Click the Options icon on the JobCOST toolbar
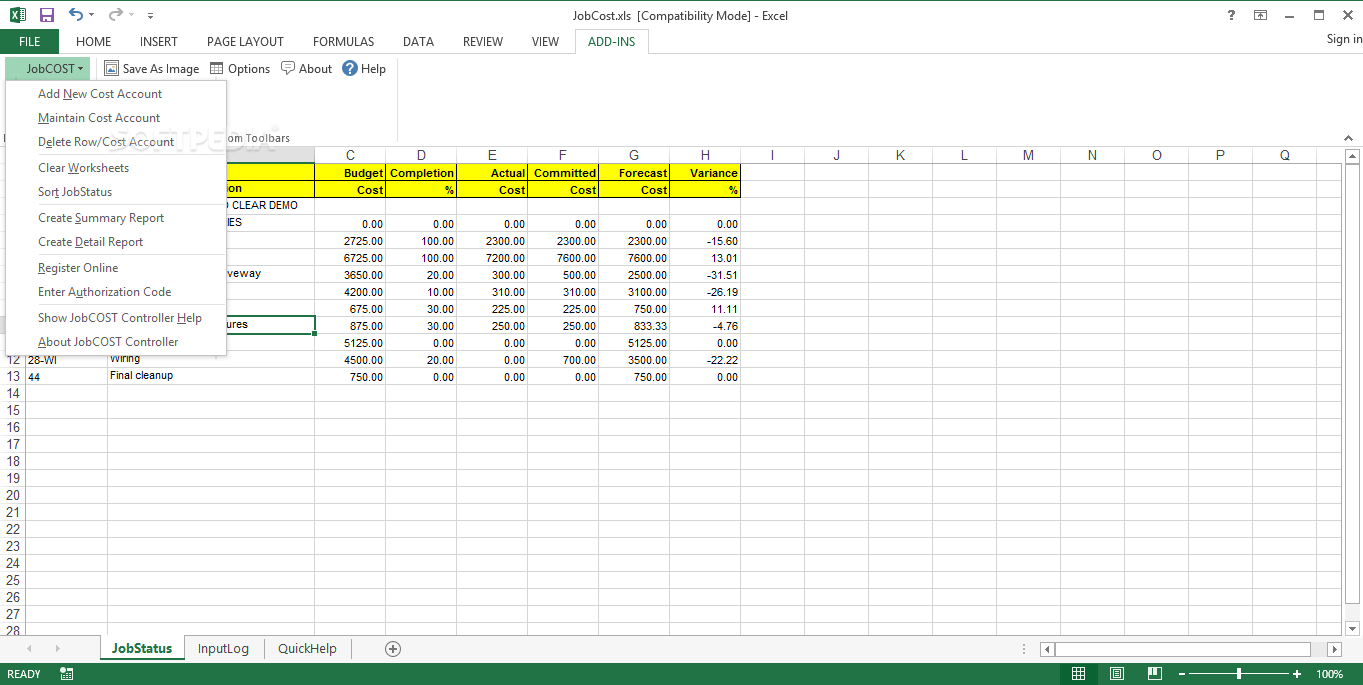1363x685 pixels. point(239,68)
